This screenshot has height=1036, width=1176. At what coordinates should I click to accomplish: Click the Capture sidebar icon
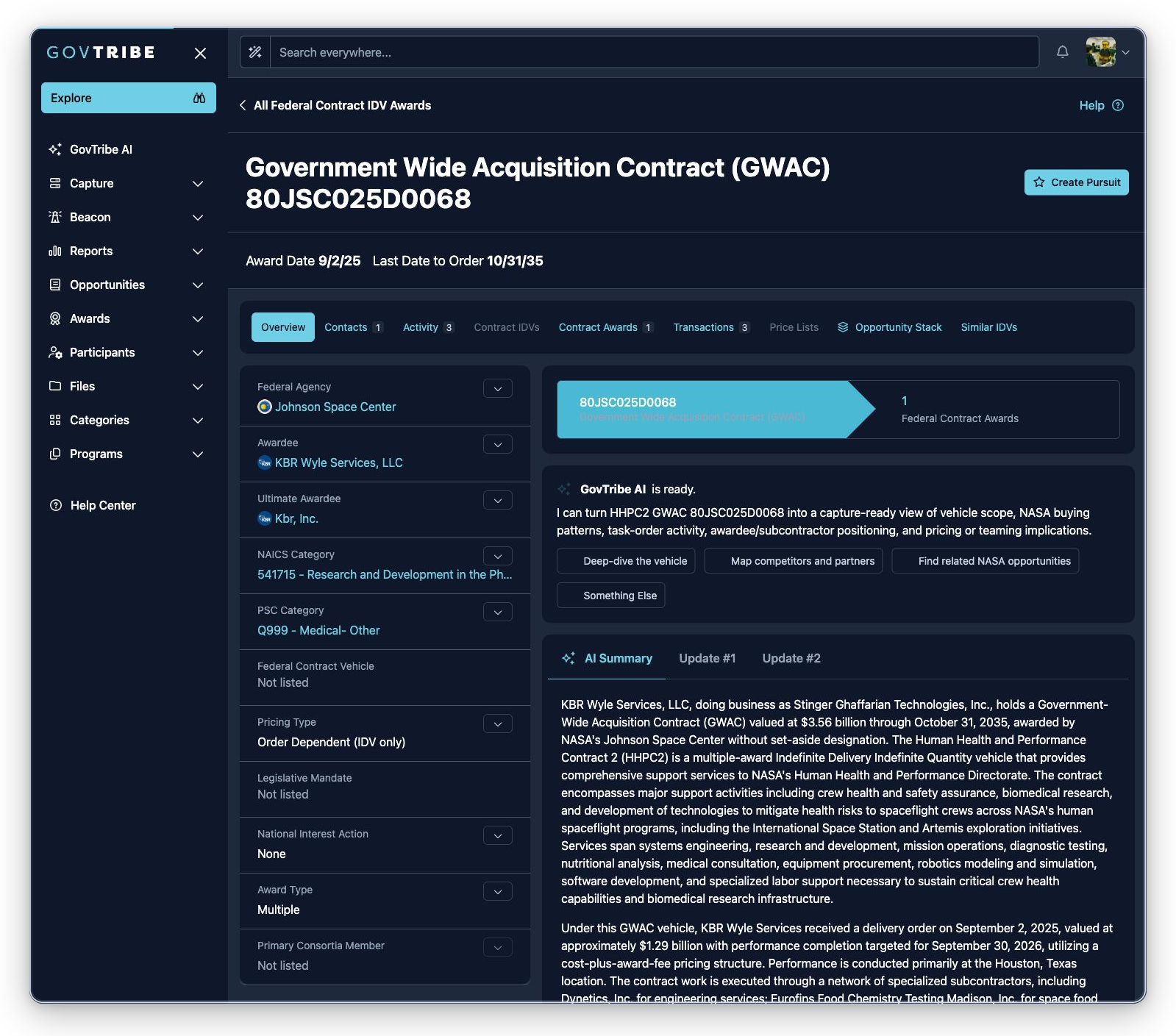coord(55,183)
